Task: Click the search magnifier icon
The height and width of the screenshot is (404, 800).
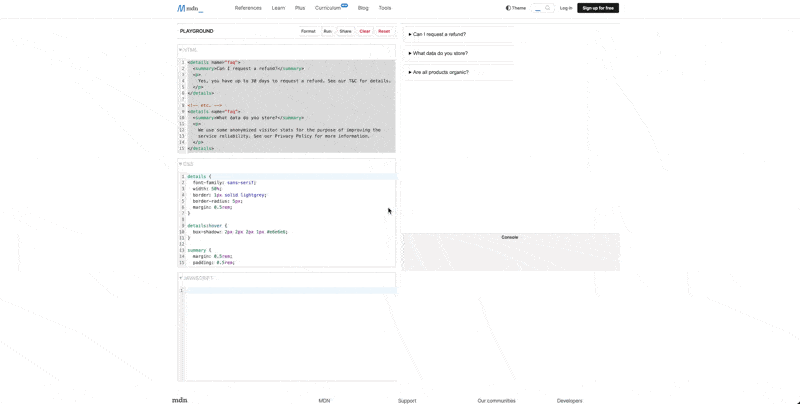Action: pos(548,8)
